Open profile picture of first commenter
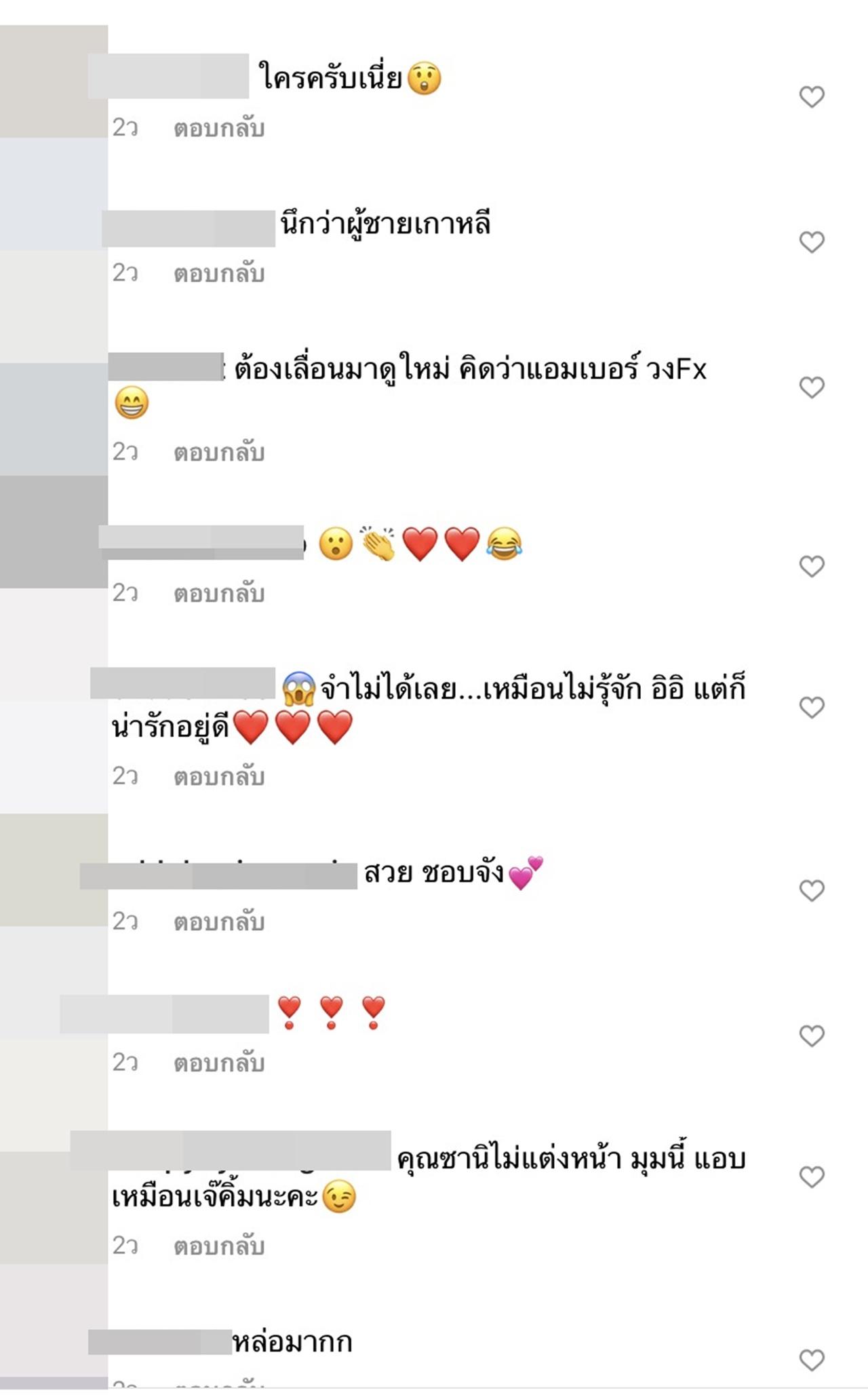Screen dimensions: 868x1395 pyautogui.click(x=54, y=81)
